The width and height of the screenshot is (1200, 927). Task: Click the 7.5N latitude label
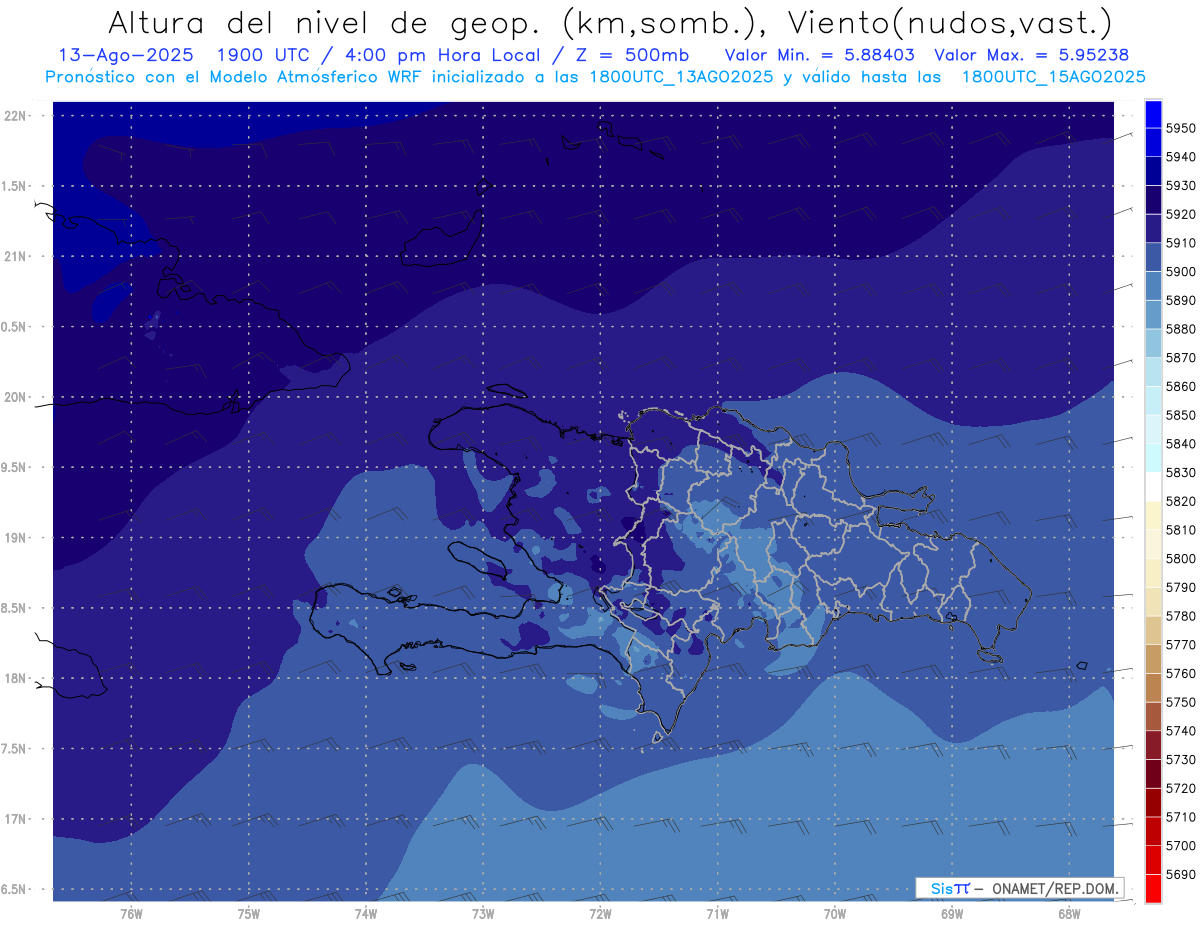click(x=15, y=749)
